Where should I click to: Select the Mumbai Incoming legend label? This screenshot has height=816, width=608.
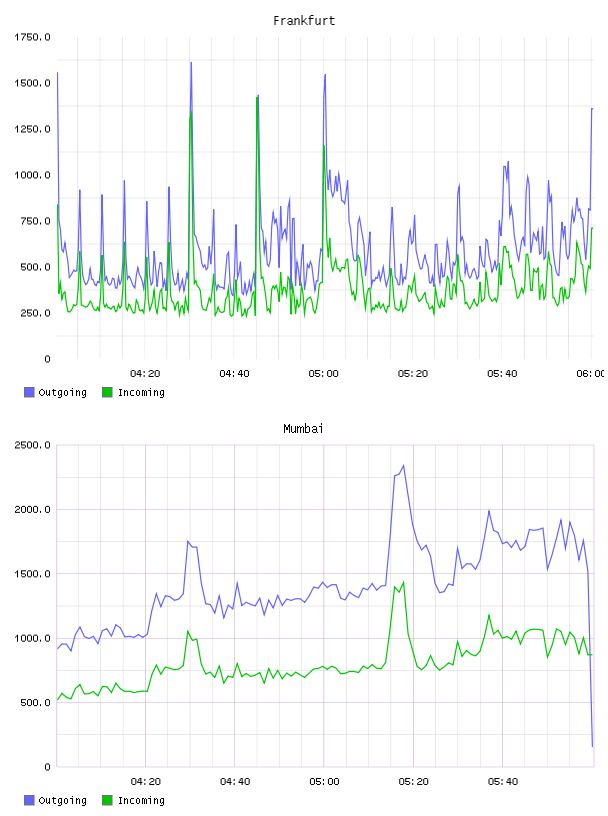pos(141,800)
